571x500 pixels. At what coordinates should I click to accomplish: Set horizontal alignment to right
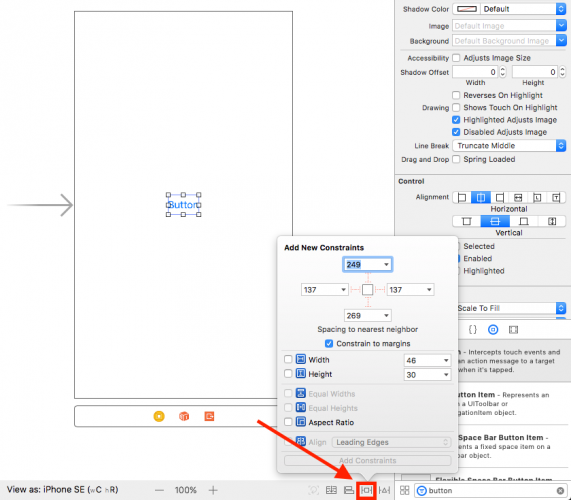coord(500,198)
